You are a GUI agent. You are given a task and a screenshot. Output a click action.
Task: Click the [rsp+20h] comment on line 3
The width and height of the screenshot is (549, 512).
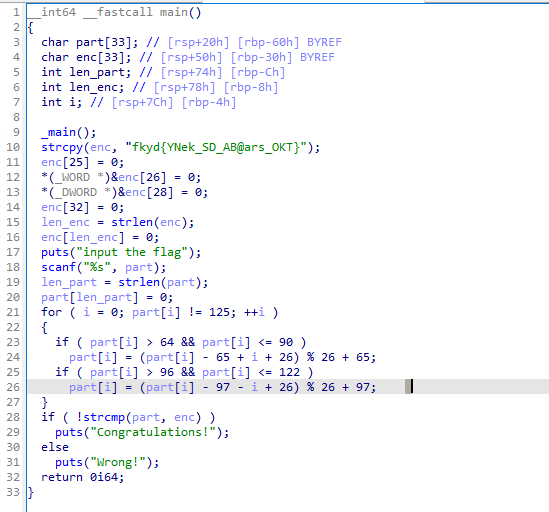click(x=198, y=42)
